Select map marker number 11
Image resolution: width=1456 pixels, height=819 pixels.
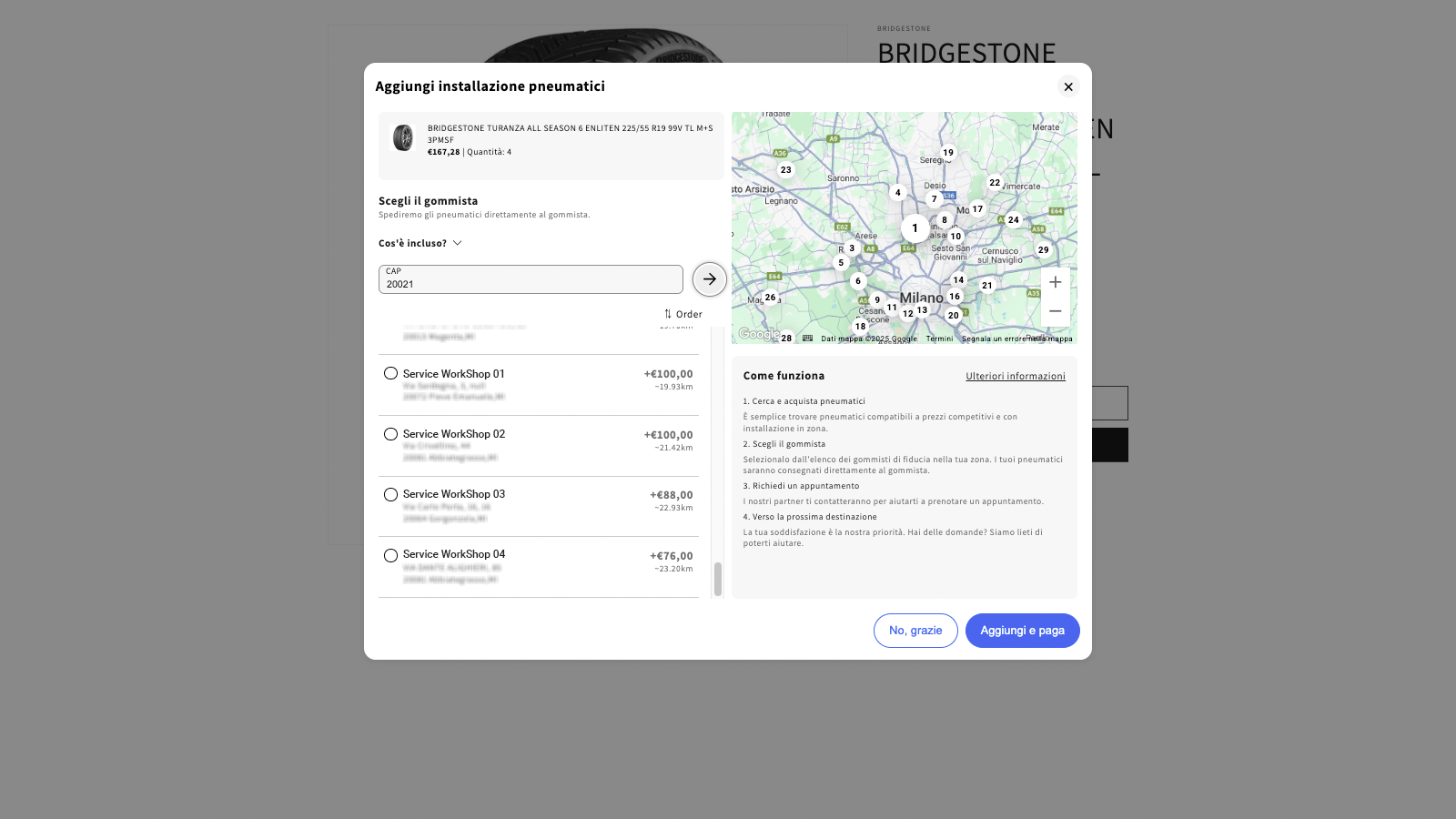(x=892, y=308)
